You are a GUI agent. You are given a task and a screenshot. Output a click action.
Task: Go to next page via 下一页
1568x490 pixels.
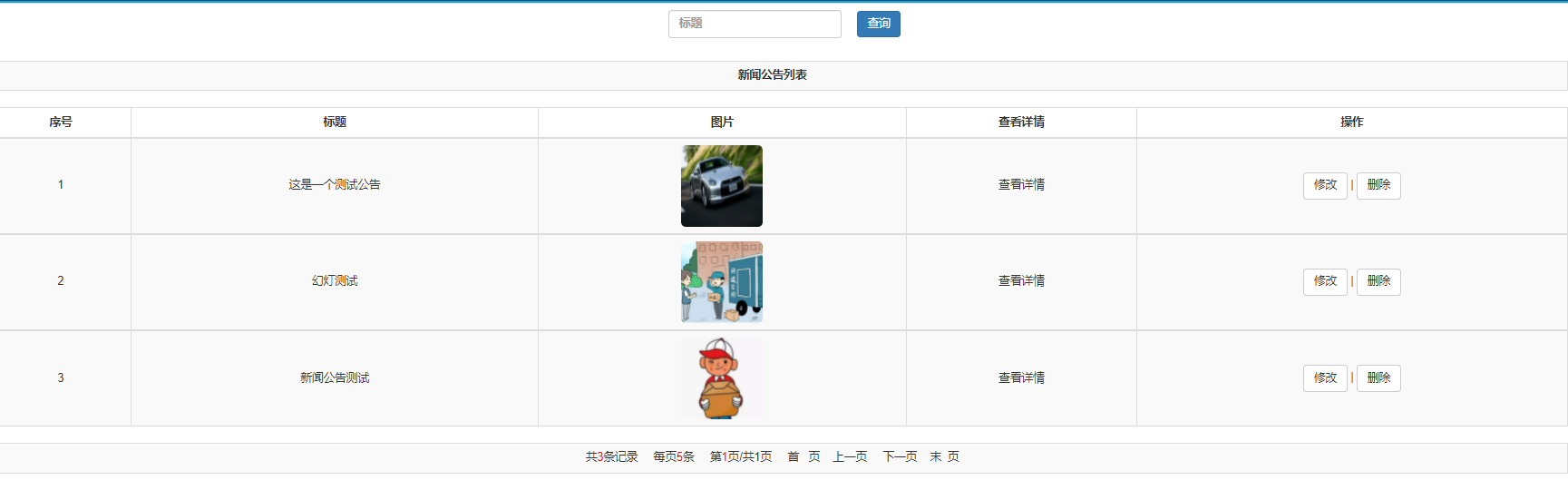point(900,456)
